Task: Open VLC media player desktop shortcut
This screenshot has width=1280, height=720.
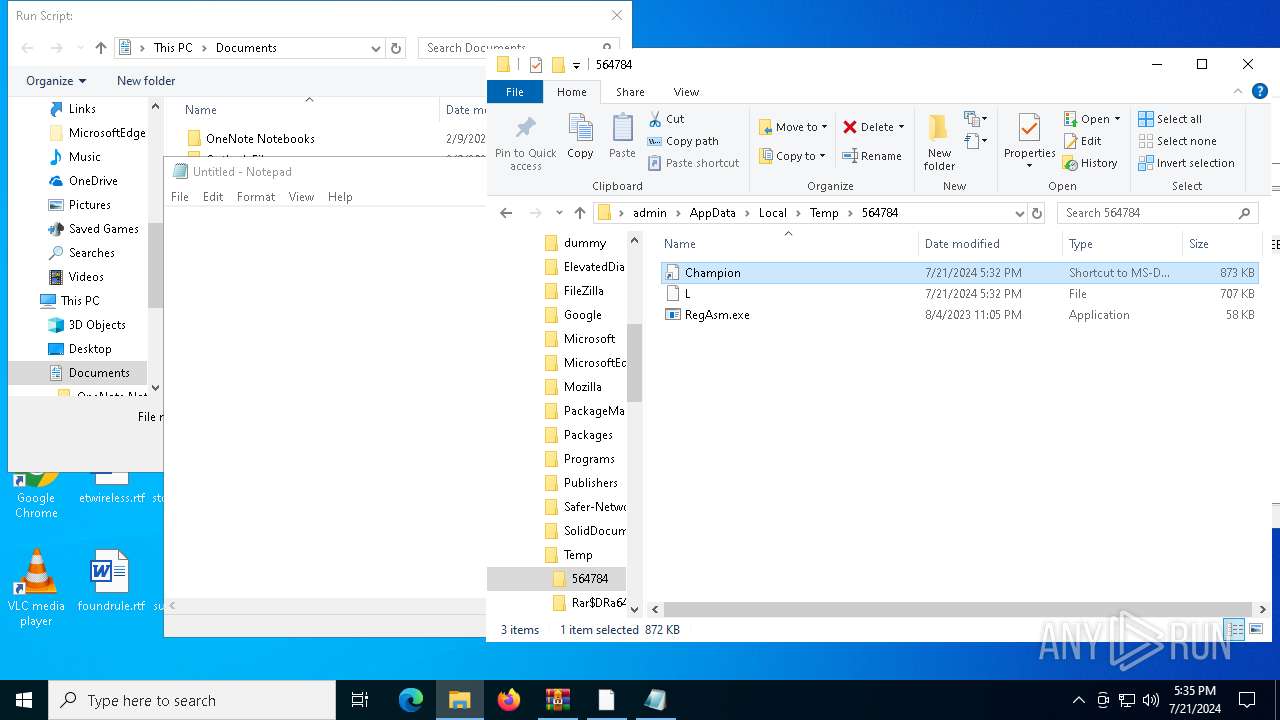Action: [36, 588]
